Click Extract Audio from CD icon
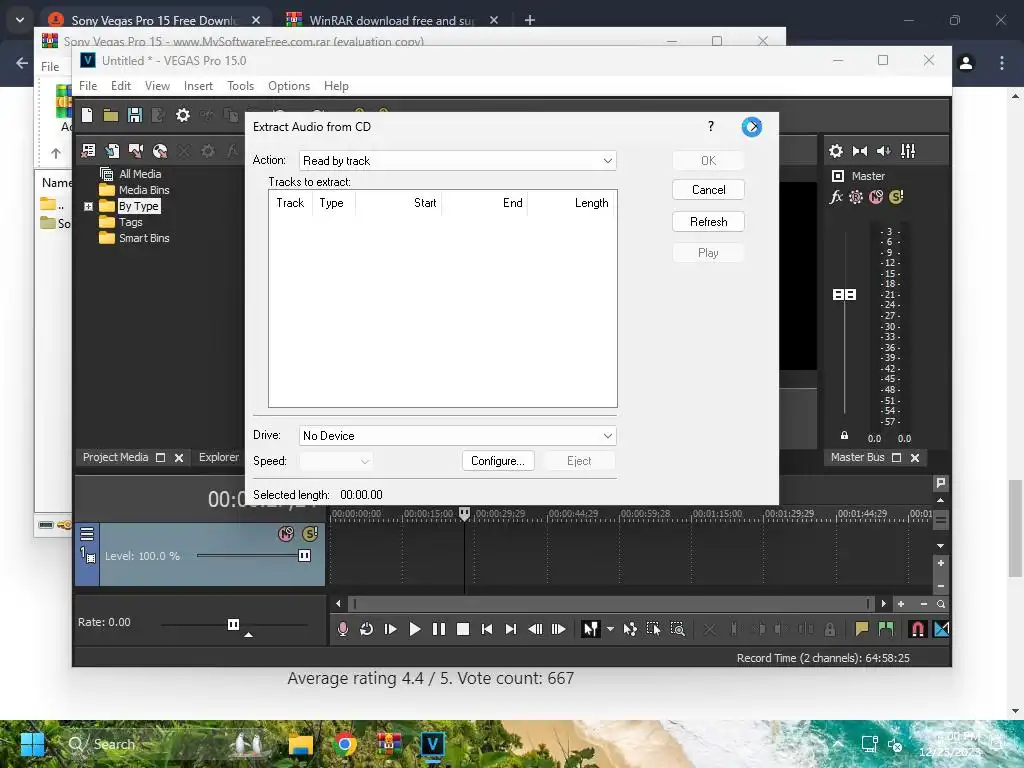This screenshot has height=768, width=1024. (160, 151)
